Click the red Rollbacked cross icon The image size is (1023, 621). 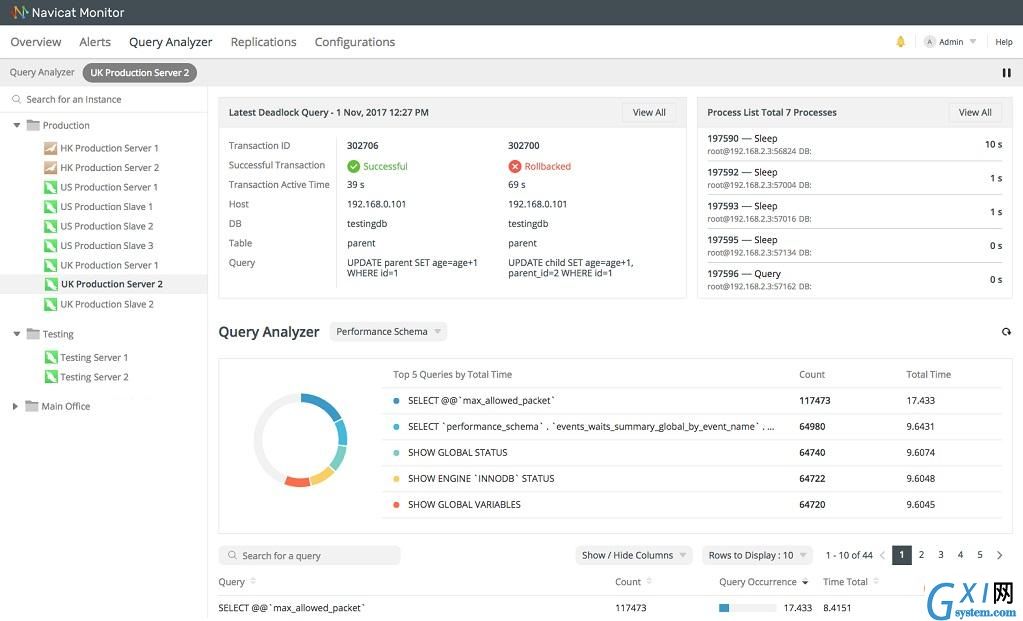pyautogui.click(x=515, y=166)
